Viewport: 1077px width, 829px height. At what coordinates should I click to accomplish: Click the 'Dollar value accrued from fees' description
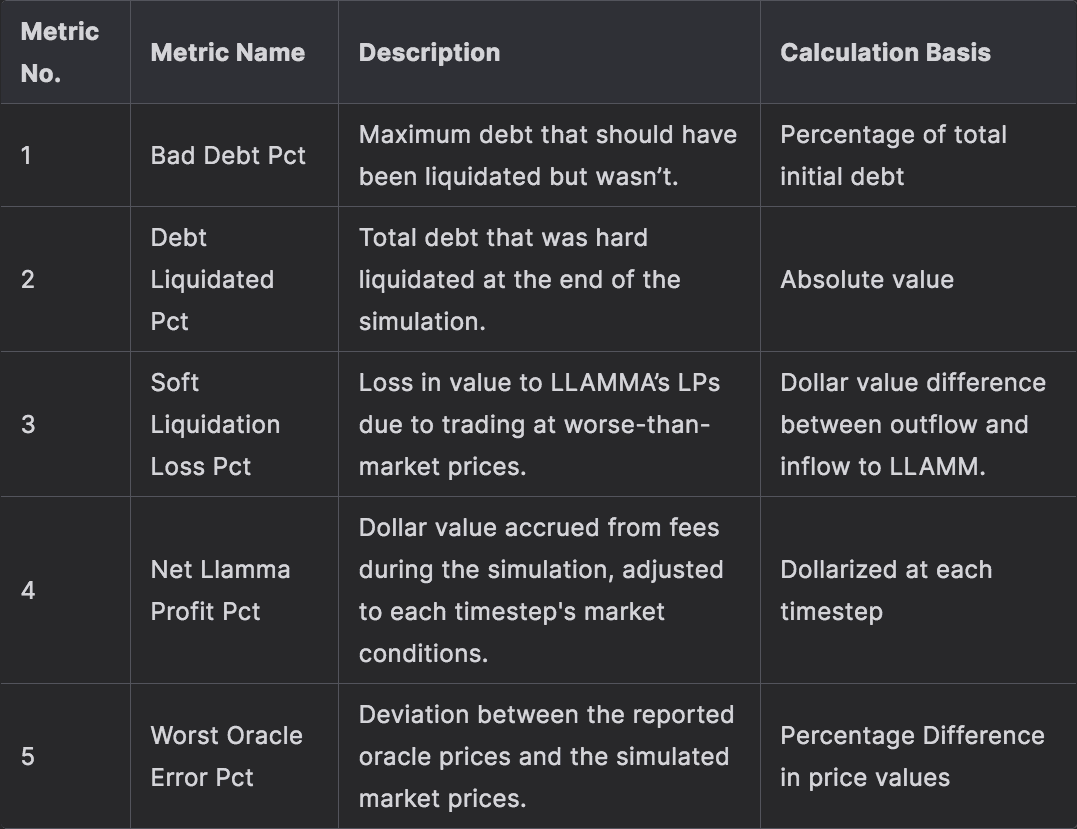540,590
